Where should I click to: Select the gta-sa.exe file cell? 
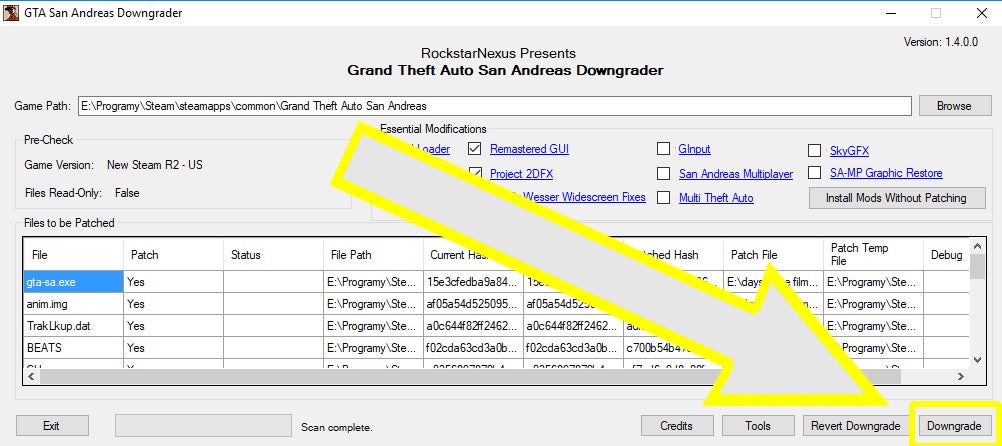click(73, 282)
